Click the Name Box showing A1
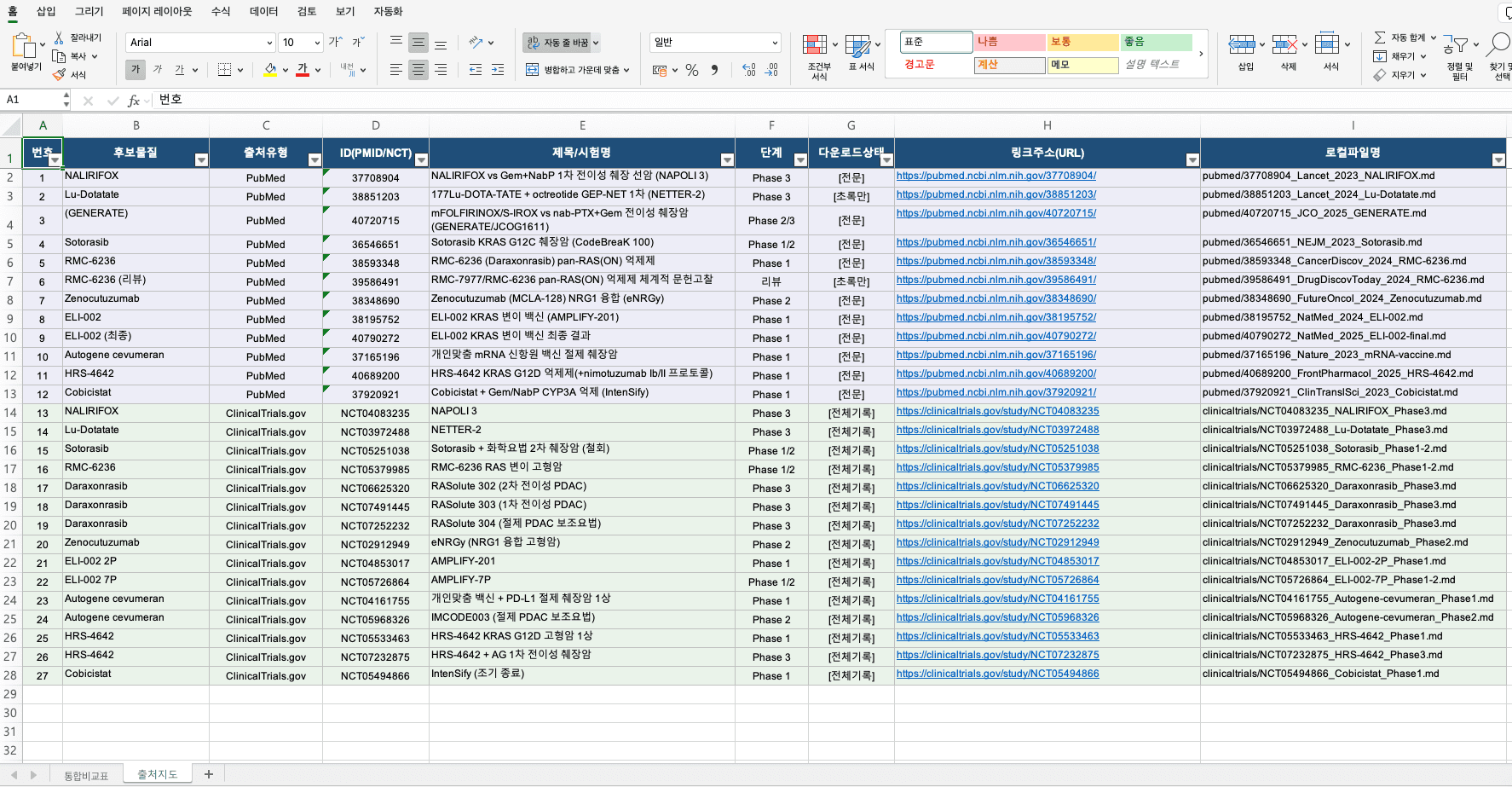1512x787 pixels. point(32,100)
